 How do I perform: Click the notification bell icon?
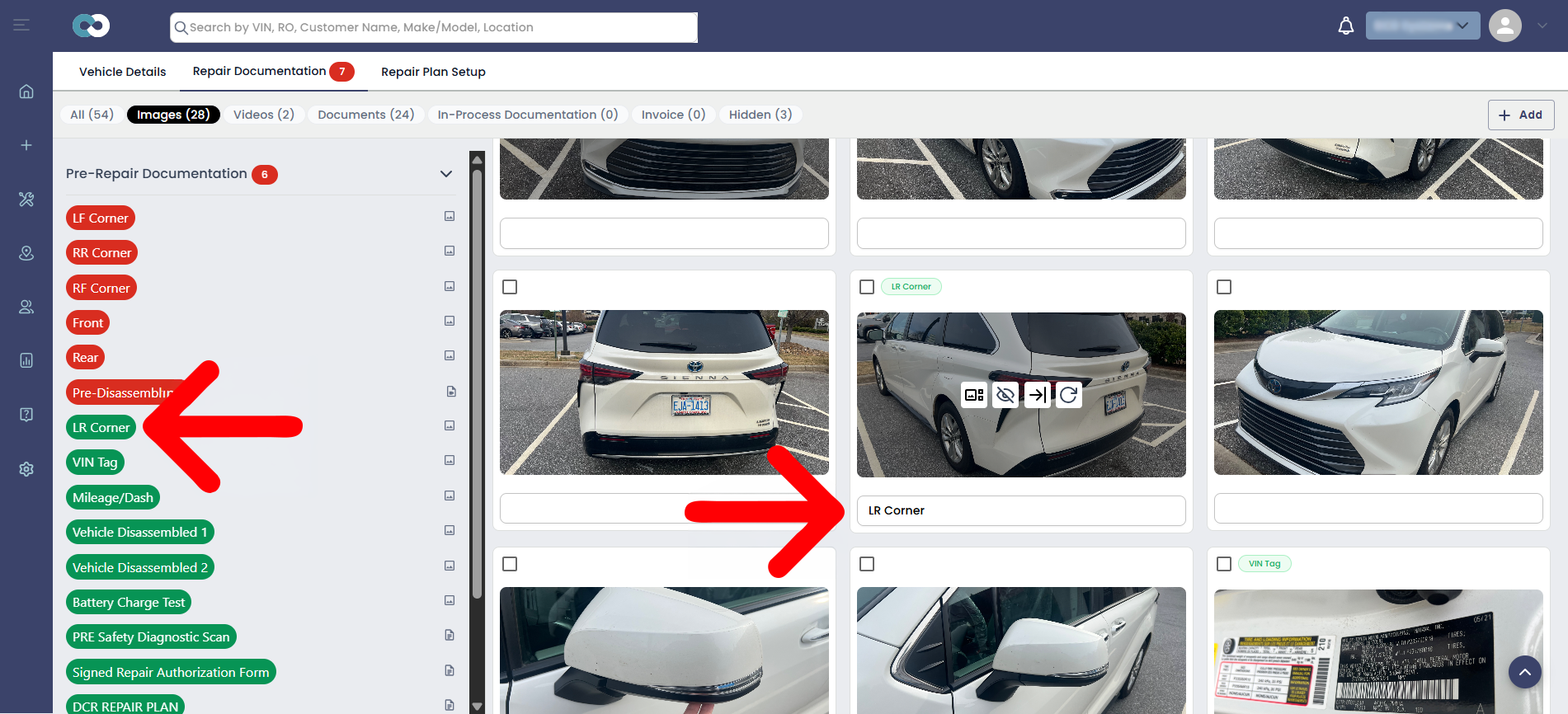coord(1345,26)
